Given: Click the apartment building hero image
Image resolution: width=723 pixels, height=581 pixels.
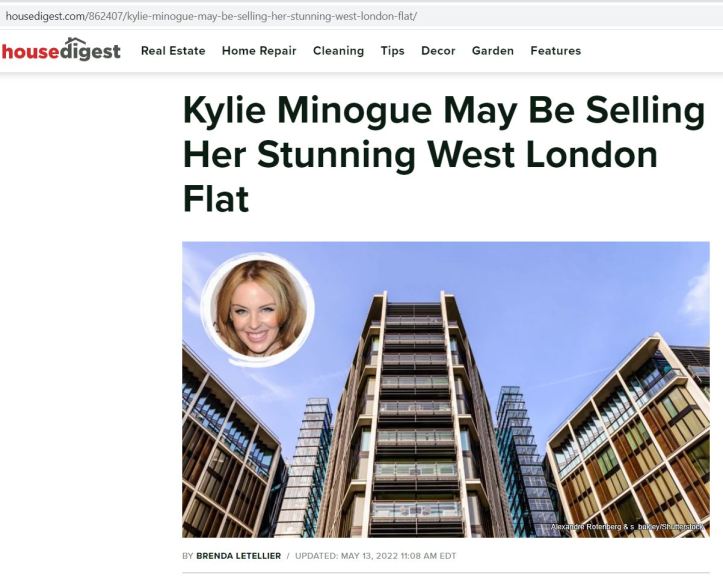Looking at the screenshot, I should point(445,389).
